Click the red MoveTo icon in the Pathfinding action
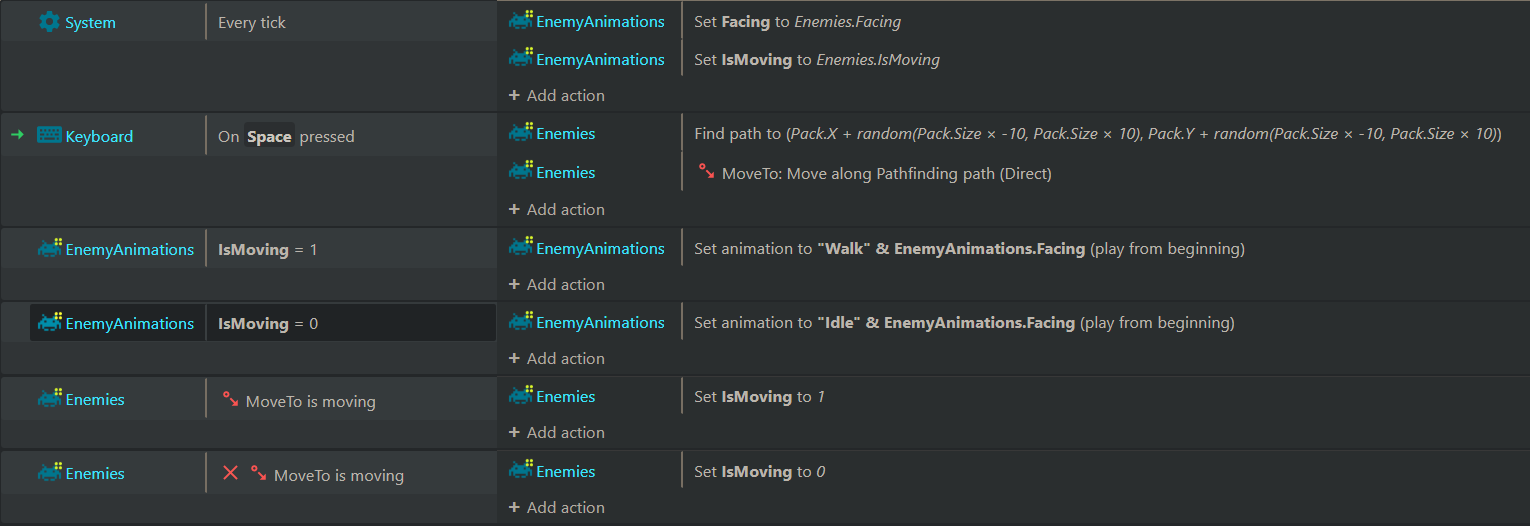Image resolution: width=1530 pixels, height=526 pixels. tap(706, 172)
